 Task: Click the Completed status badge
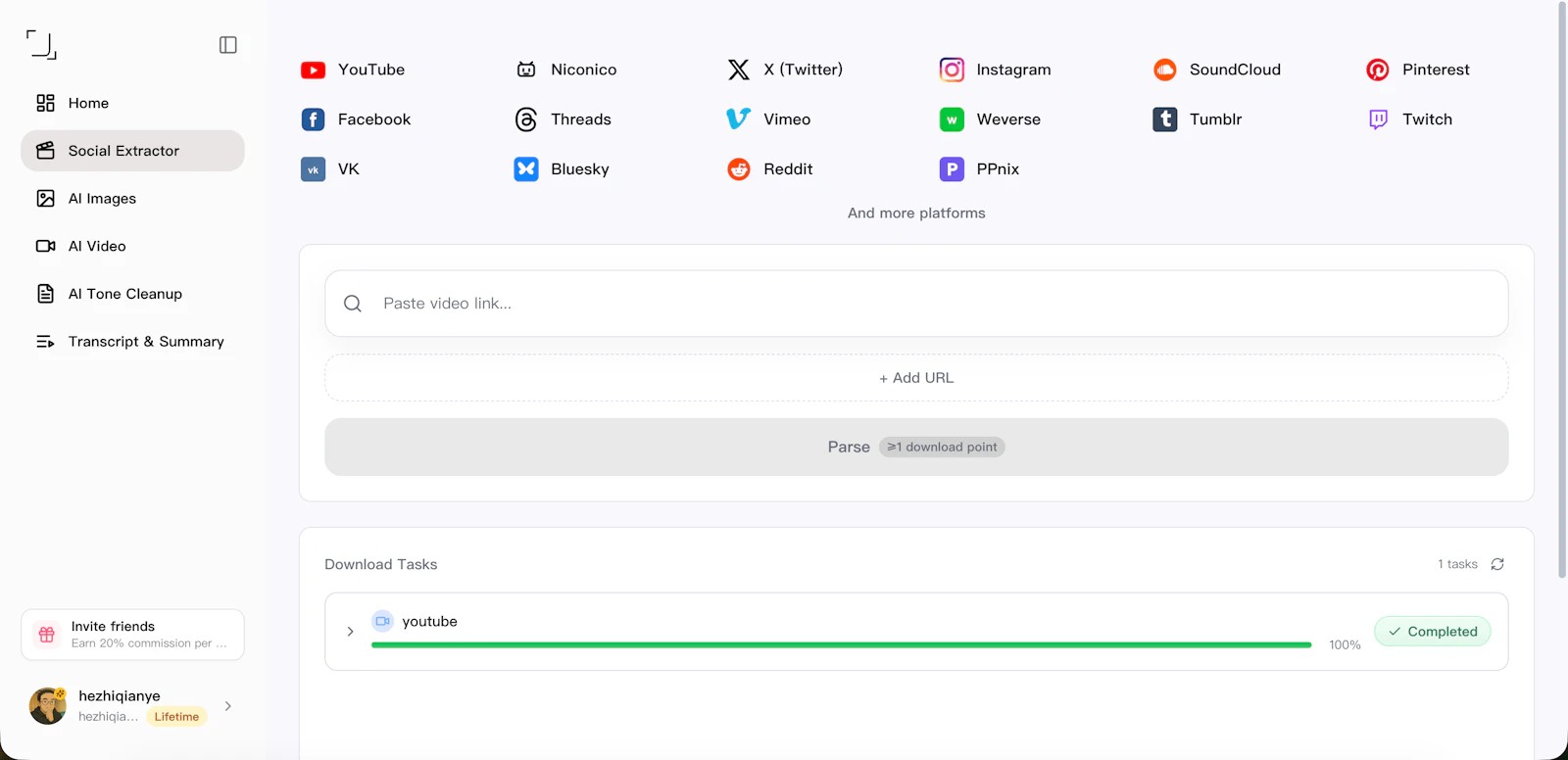coord(1433,632)
